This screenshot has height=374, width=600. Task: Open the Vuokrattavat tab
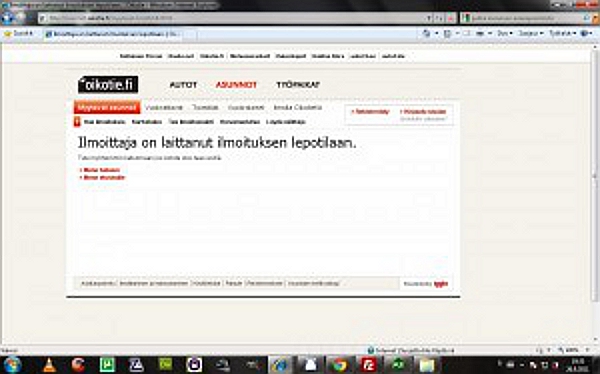(164, 108)
